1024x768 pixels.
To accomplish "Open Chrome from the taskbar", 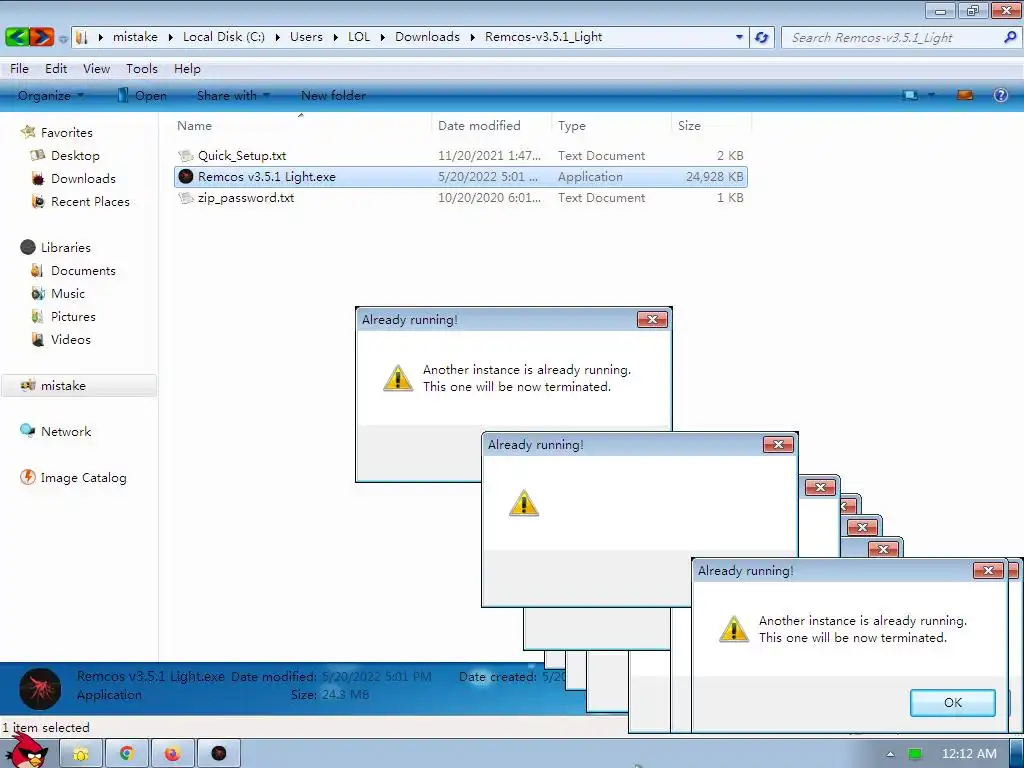I will coord(127,754).
